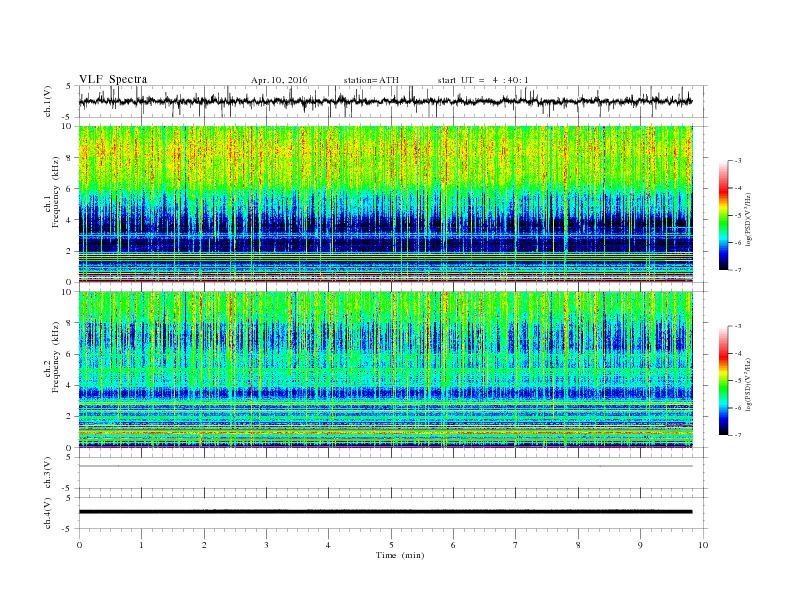Click the log(PSD) label beside the ch.1 color bar
The width and height of the screenshot is (792, 612).
click(x=748, y=219)
